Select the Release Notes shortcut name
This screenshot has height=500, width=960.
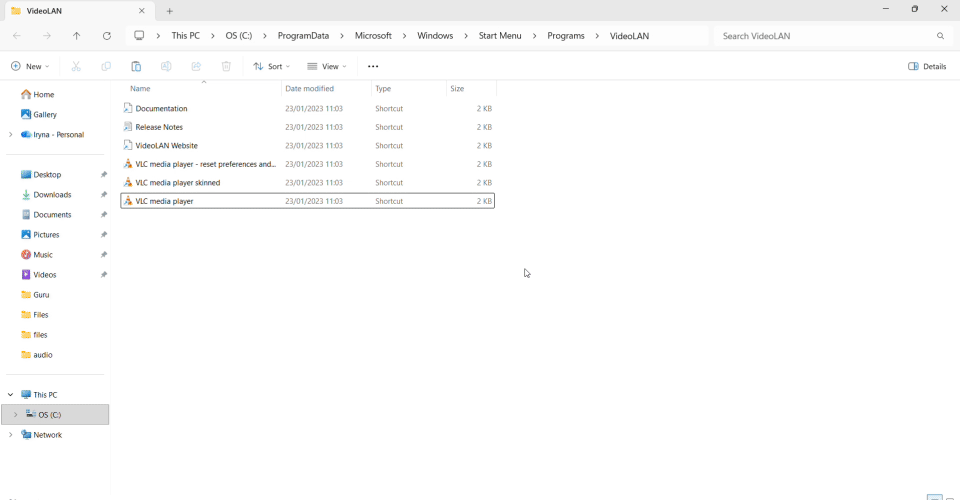tap(159, 127)
